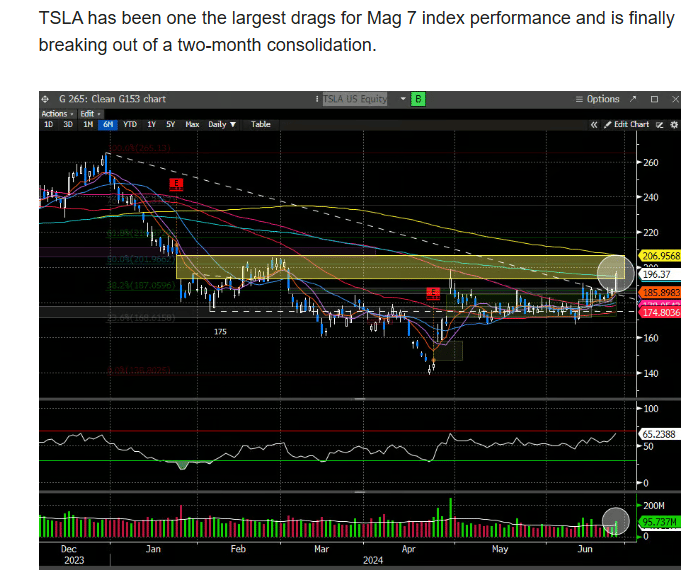Screen dimensions: 700x587
Task: Select the 3D time range
Action: pos(67,125)
